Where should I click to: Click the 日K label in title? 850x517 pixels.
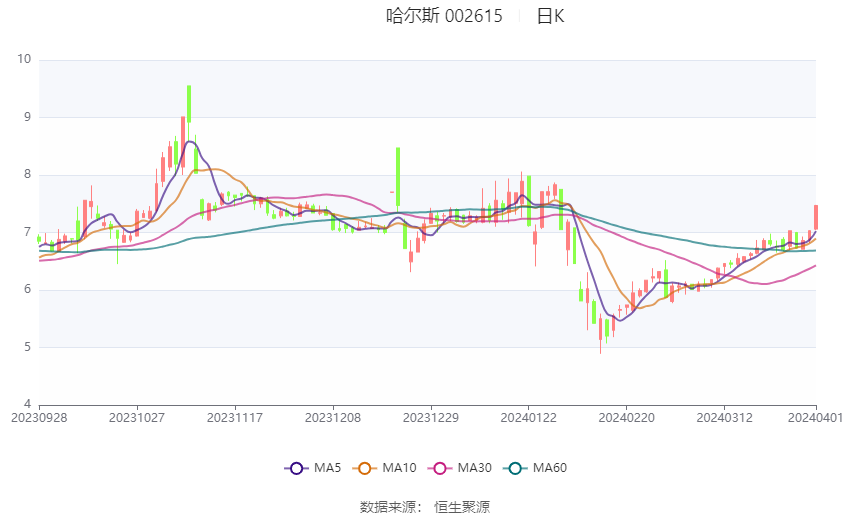tap(550, 16)
